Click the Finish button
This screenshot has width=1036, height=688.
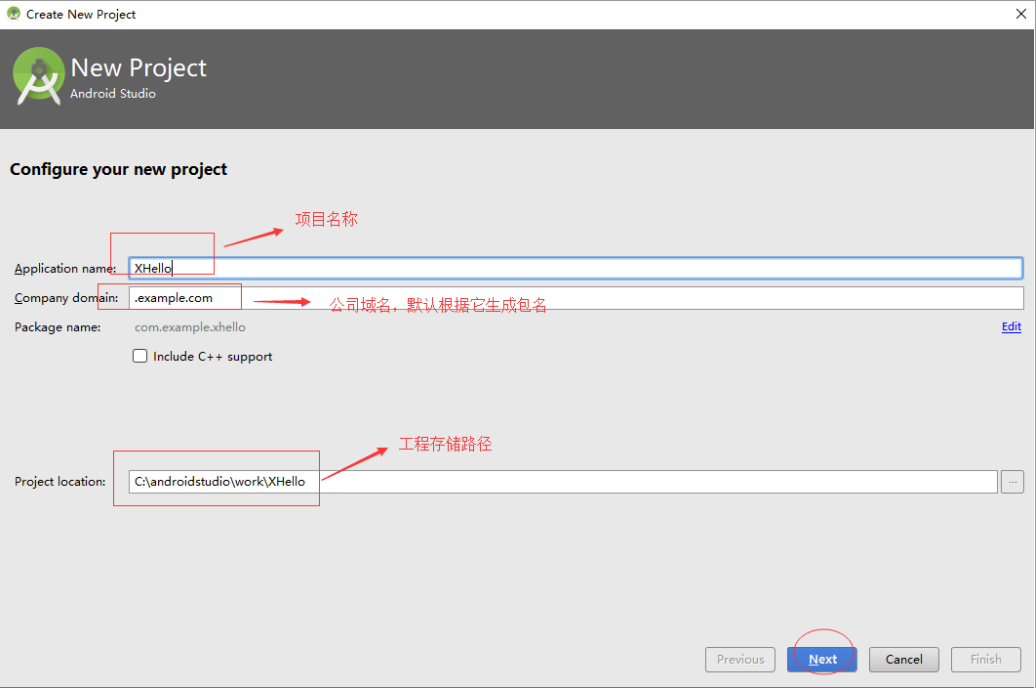985,659
